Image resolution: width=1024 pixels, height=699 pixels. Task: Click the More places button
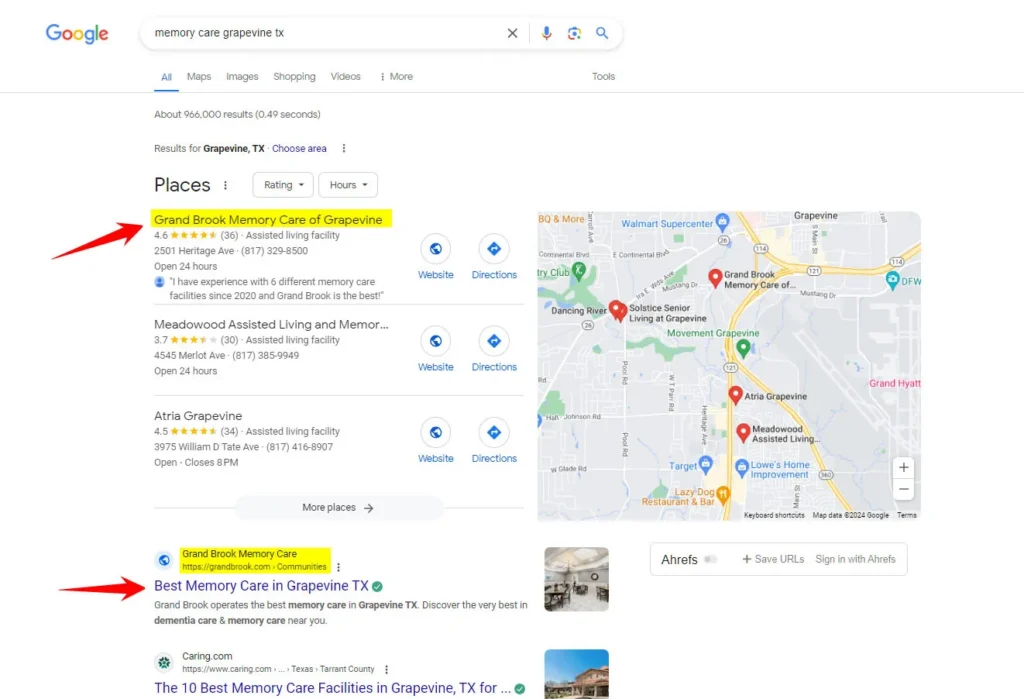(338, 508)
